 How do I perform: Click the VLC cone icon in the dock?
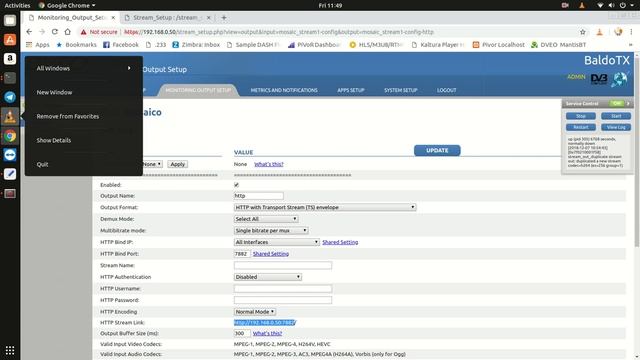click(10, 116)
